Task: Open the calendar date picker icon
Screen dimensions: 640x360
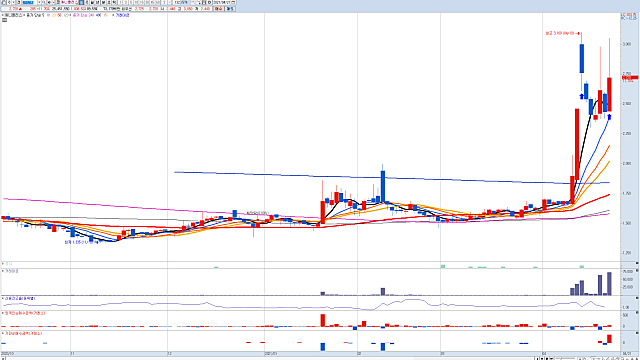Action: tap(233, 2)
